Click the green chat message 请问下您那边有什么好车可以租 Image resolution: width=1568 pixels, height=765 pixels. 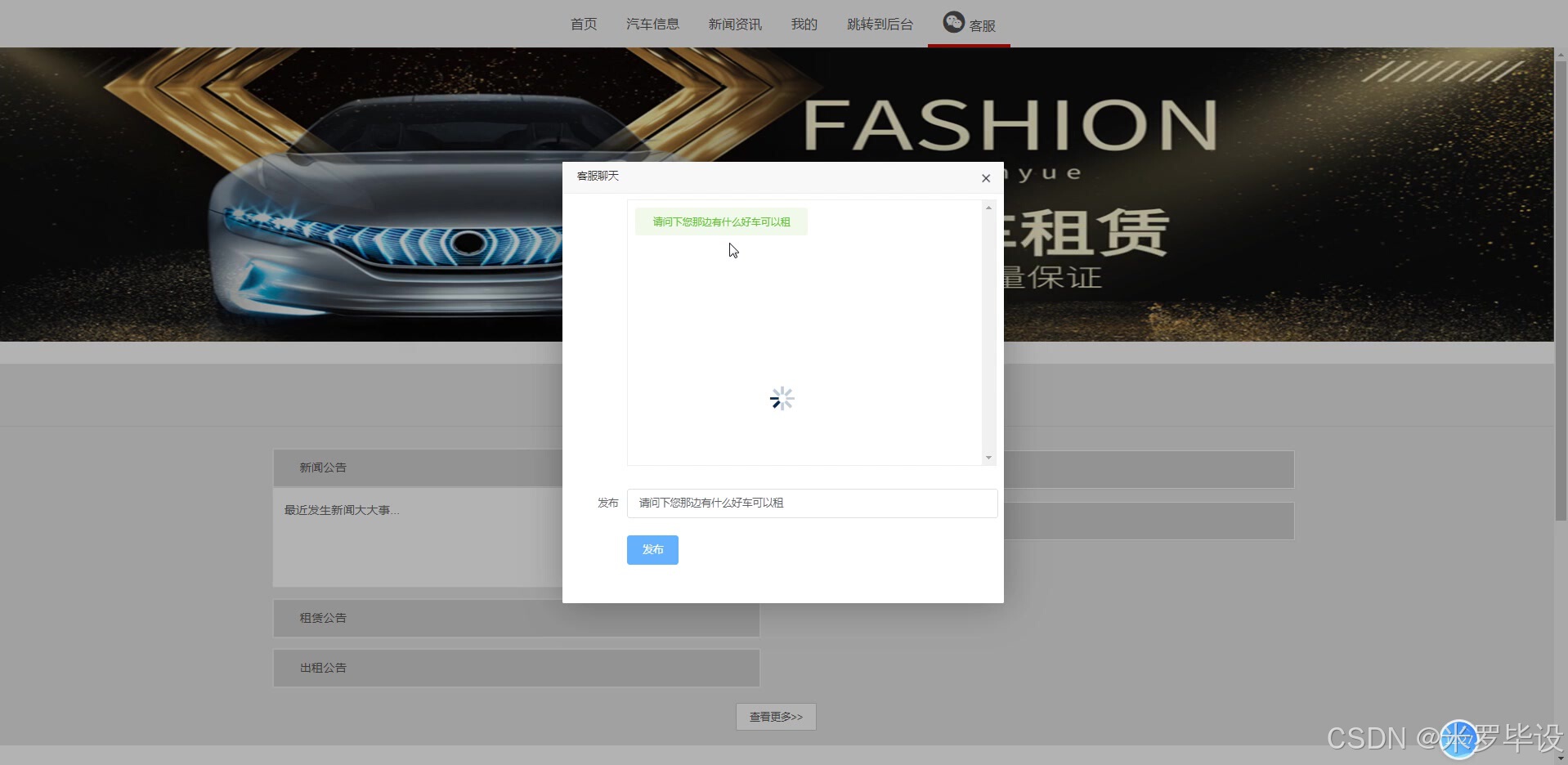pos(721,221)
